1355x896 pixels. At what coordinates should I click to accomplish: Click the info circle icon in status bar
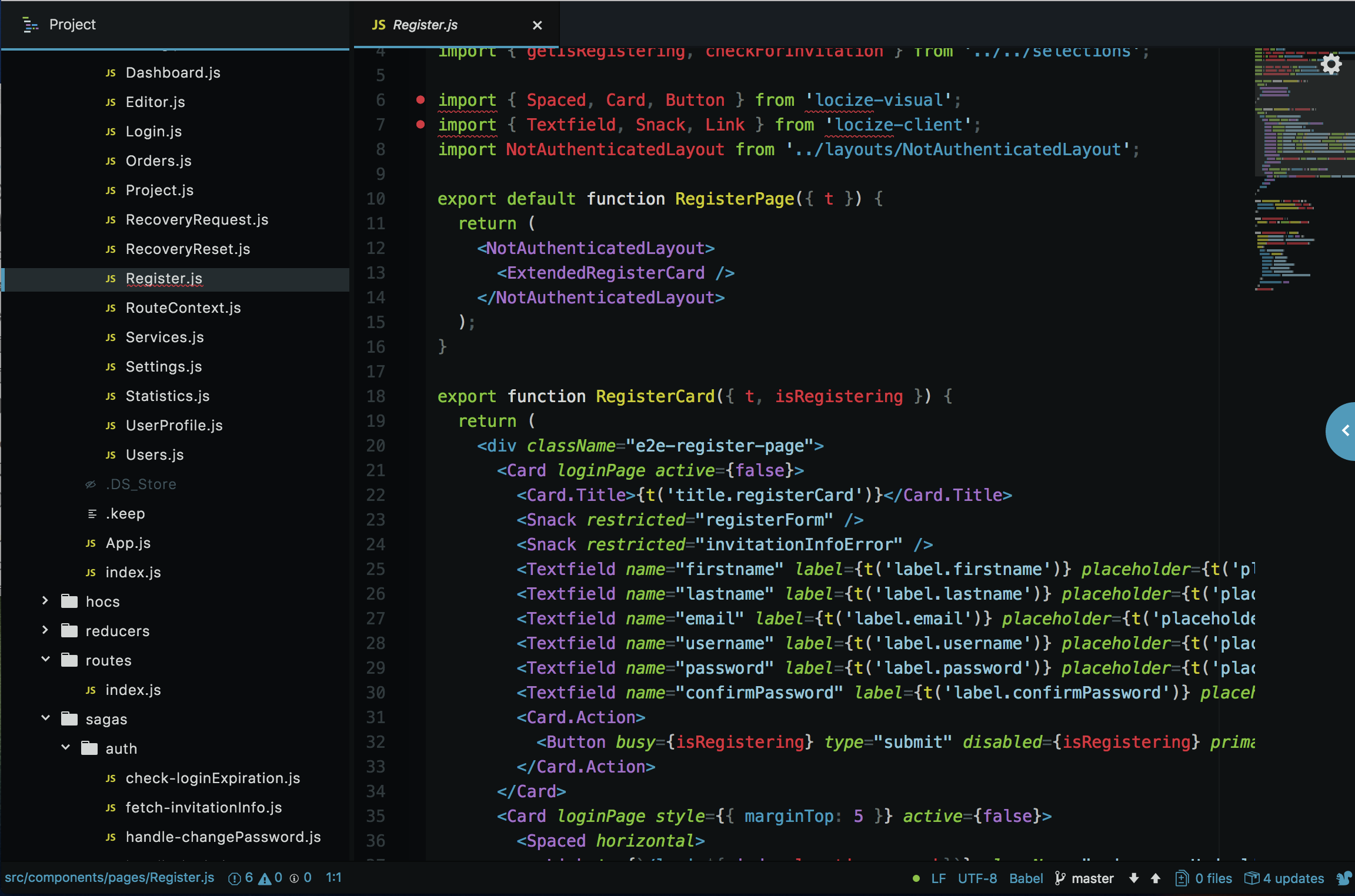(x=294, y=877)
